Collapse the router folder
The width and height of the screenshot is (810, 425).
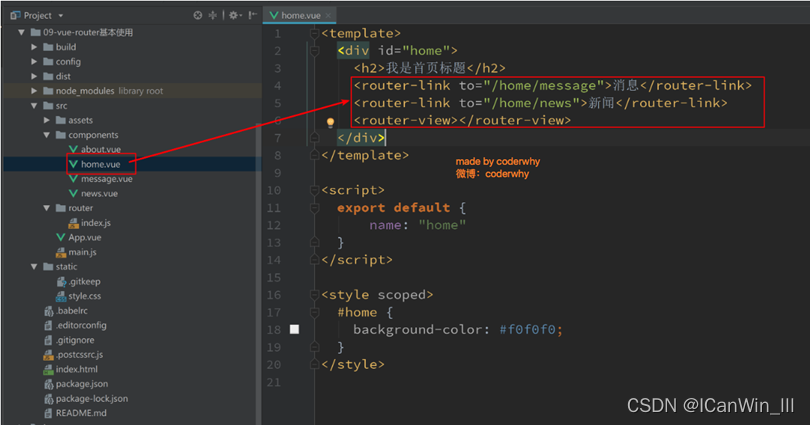[46, 208]
